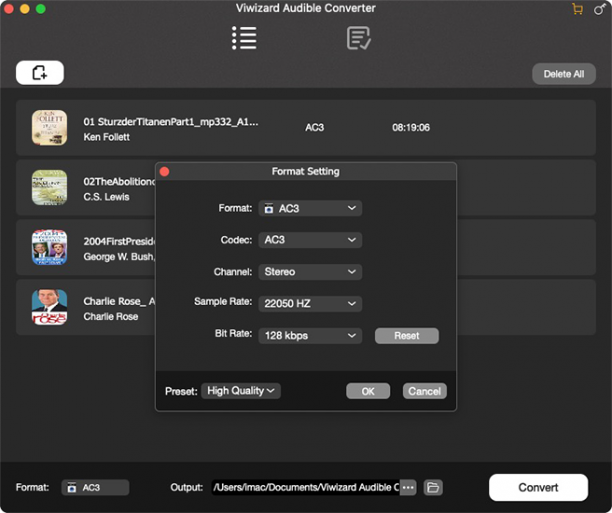Screen dimensions: 612x513
Task: Click the AC3 format label in first row
Action: click(315, 127)
